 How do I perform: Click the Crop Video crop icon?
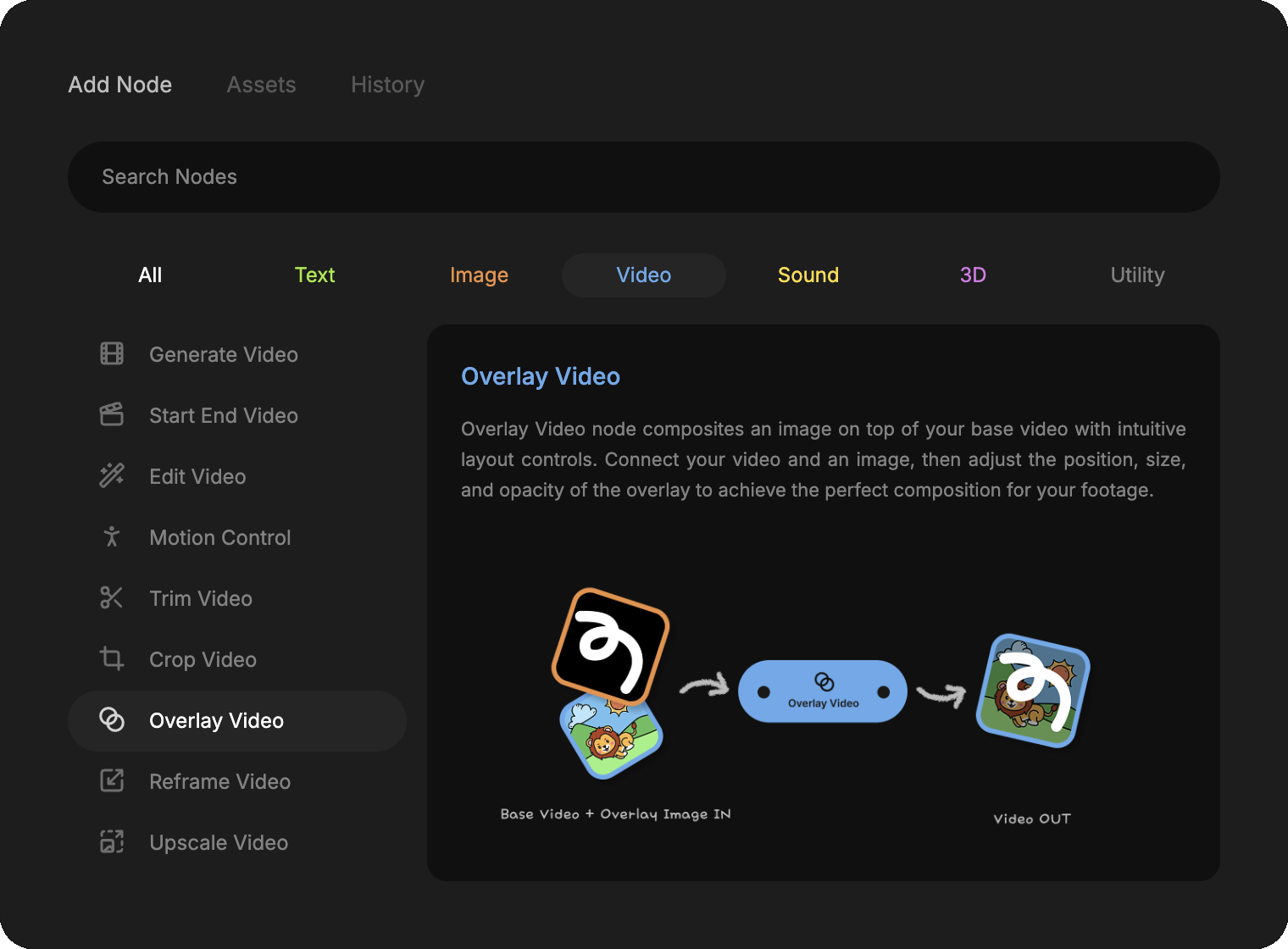pyautogui.click(x=112, y=659)
